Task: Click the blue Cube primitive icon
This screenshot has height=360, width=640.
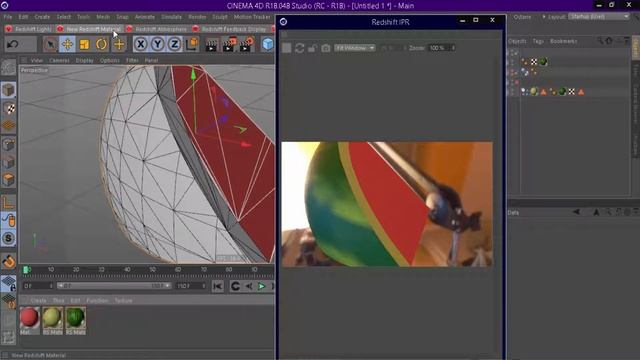Action: coord(268,44)
